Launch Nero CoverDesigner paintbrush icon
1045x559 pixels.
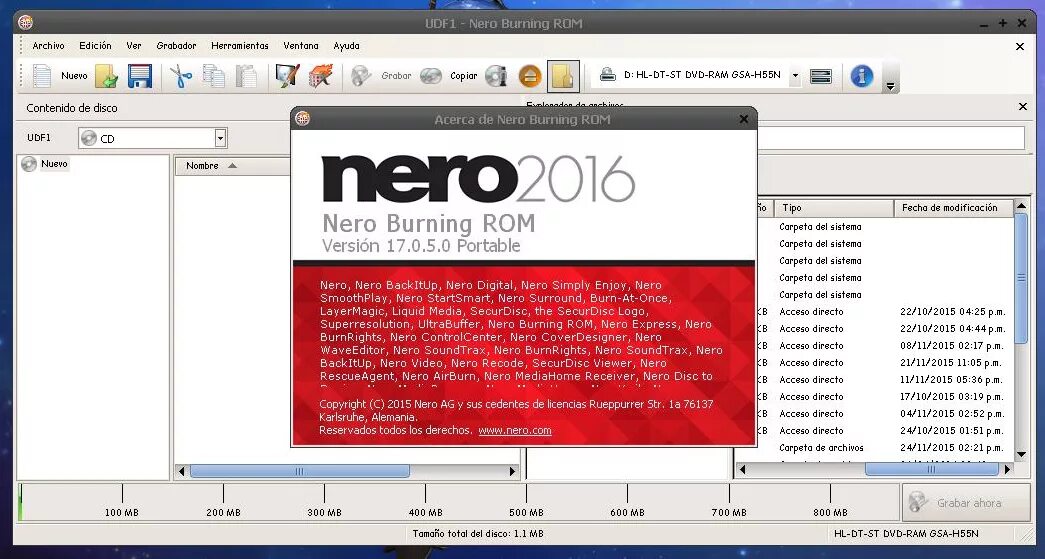[287, 76]
